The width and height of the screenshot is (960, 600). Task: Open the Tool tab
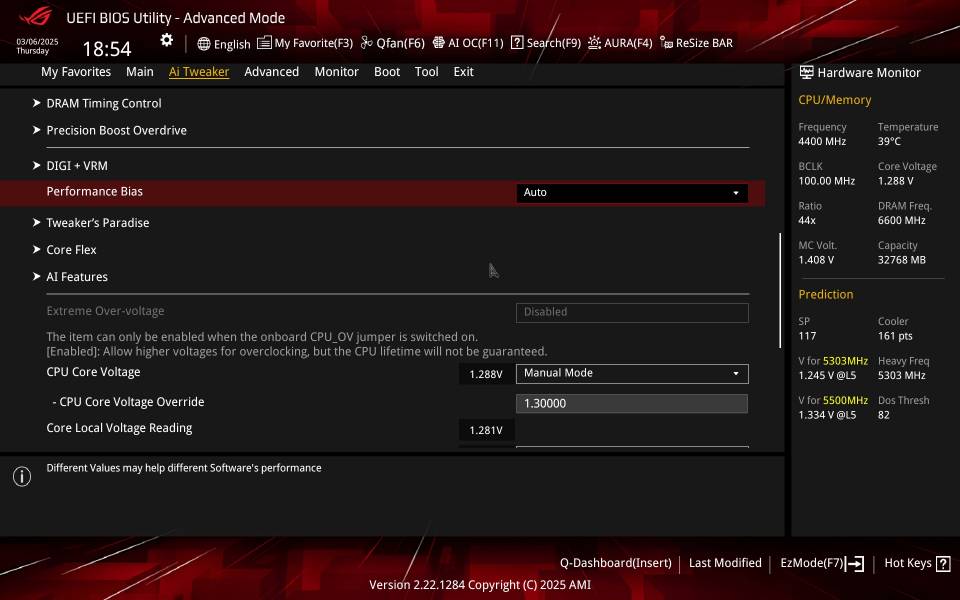click(427, 72)
